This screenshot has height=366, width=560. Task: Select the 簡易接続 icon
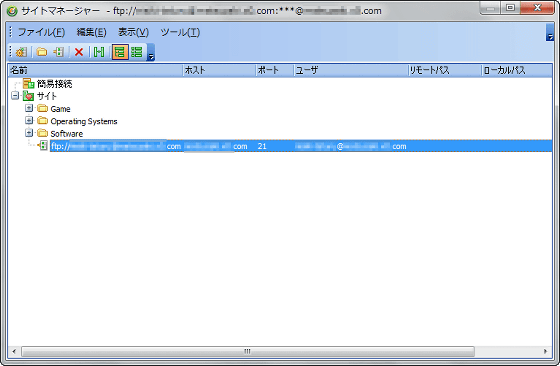(29, 84)
